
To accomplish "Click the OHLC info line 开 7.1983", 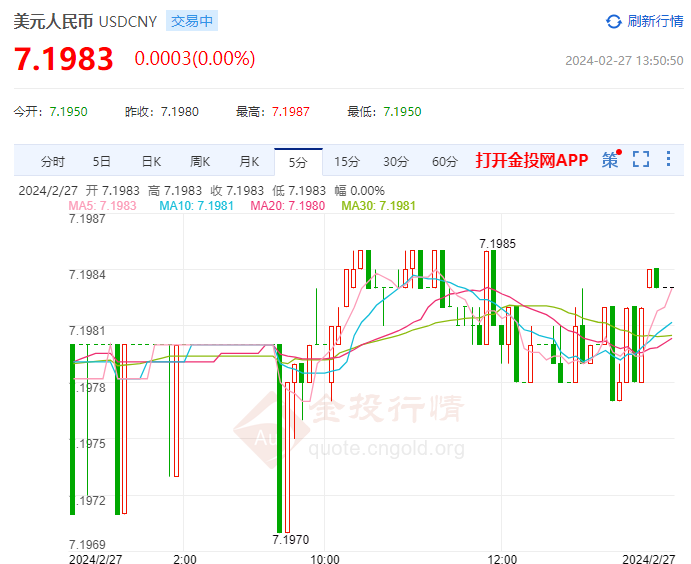I will (113, 191).
